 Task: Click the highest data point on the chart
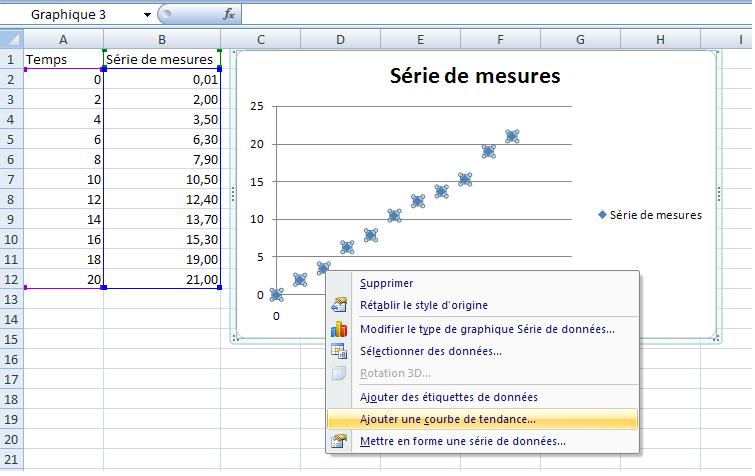click(513, 137)
